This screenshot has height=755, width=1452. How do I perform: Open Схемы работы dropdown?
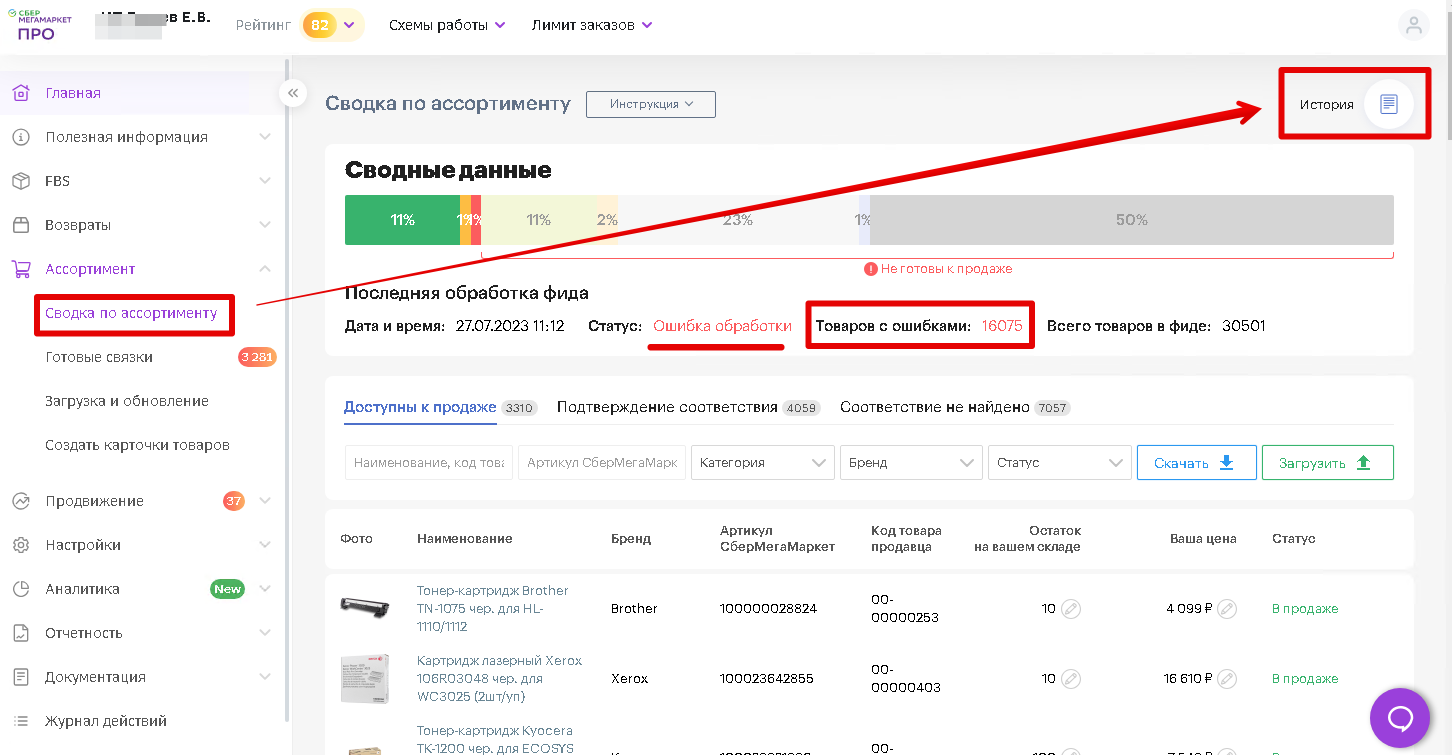(x=447, y=25)
